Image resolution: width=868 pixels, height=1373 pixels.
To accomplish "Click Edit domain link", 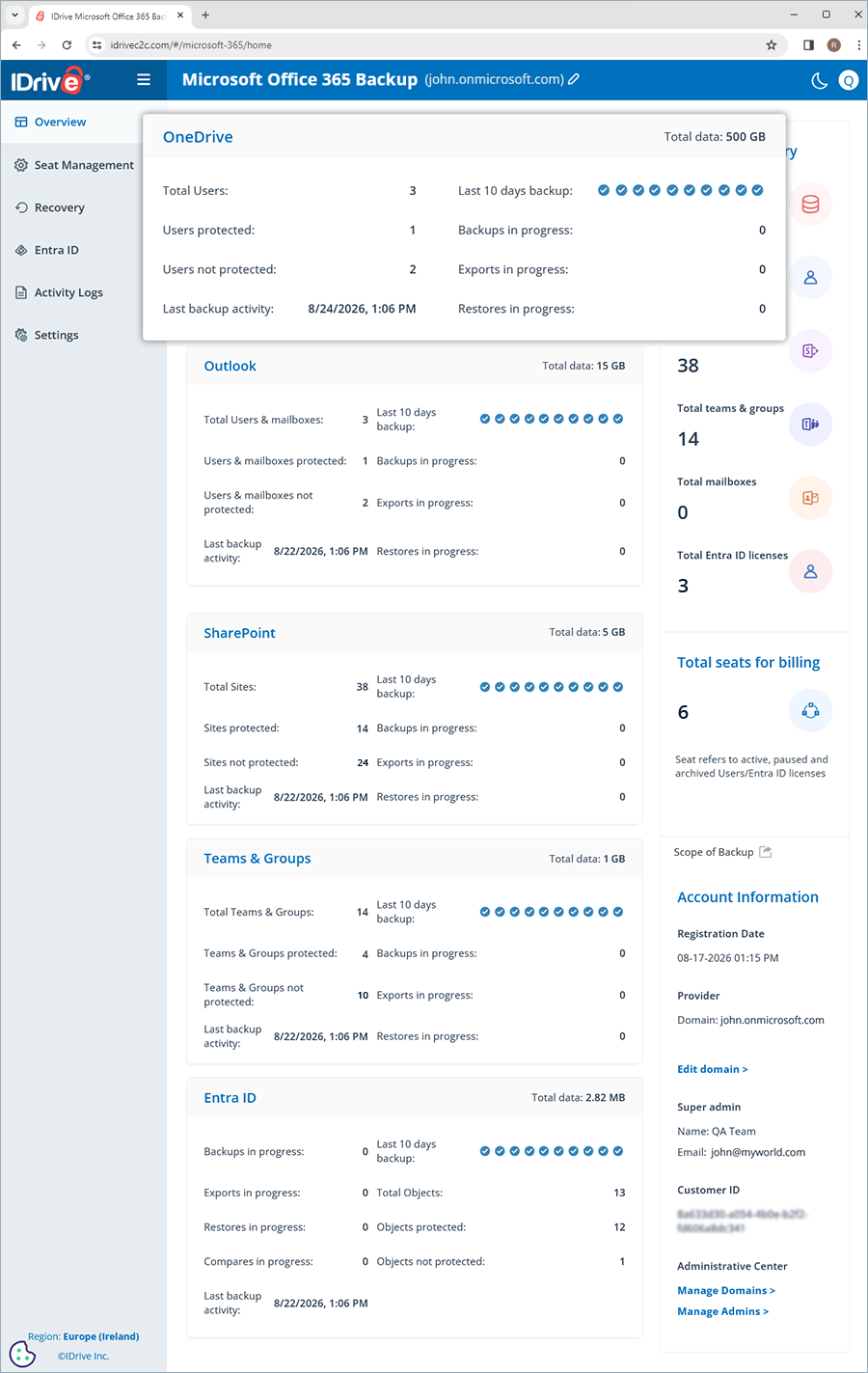I will pyautogui.click(x=713, y=1069).
